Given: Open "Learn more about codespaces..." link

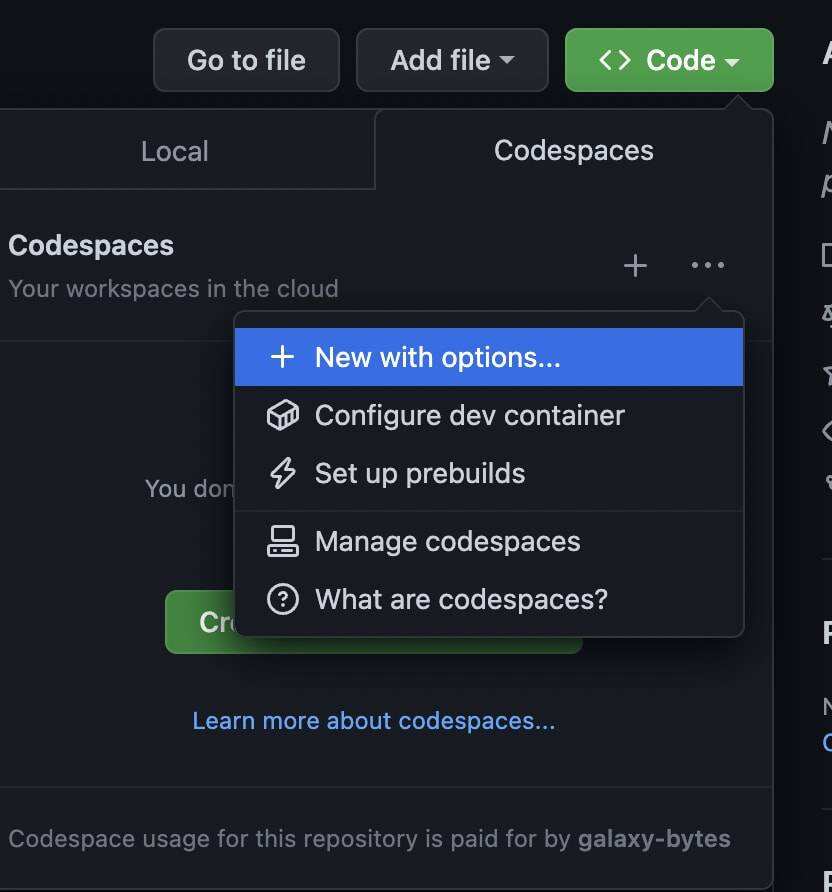Looking at the screenshot, I should (x=373, y=720).
